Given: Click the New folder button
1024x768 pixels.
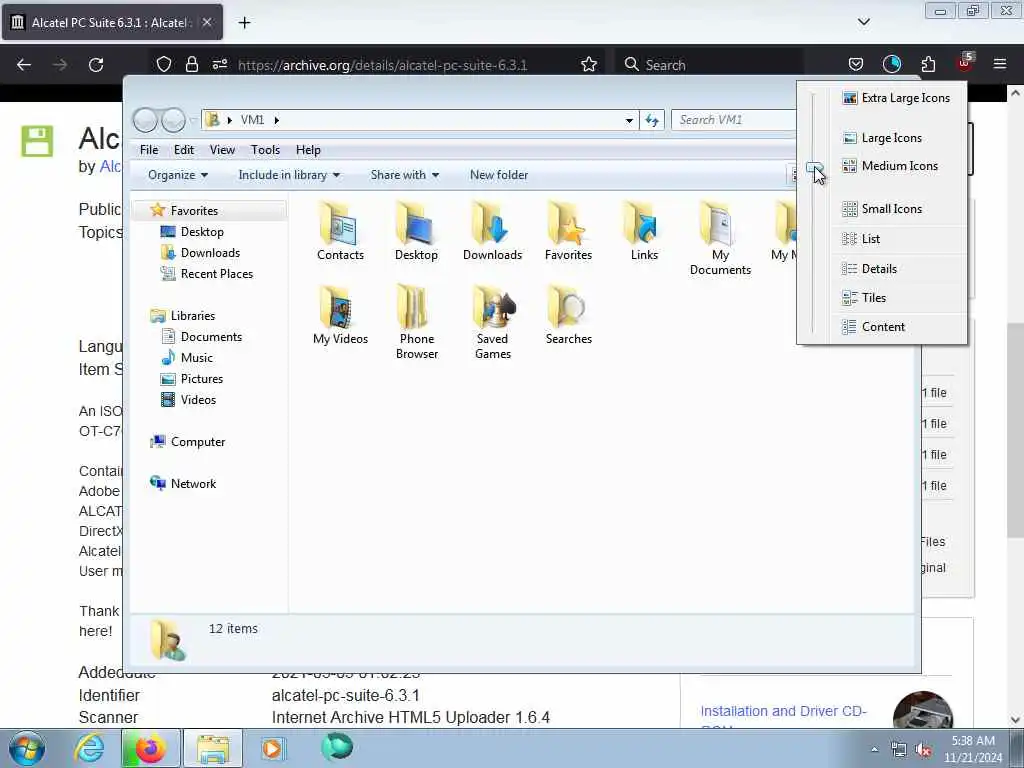Looking at the screenshot, I should 499,175.
